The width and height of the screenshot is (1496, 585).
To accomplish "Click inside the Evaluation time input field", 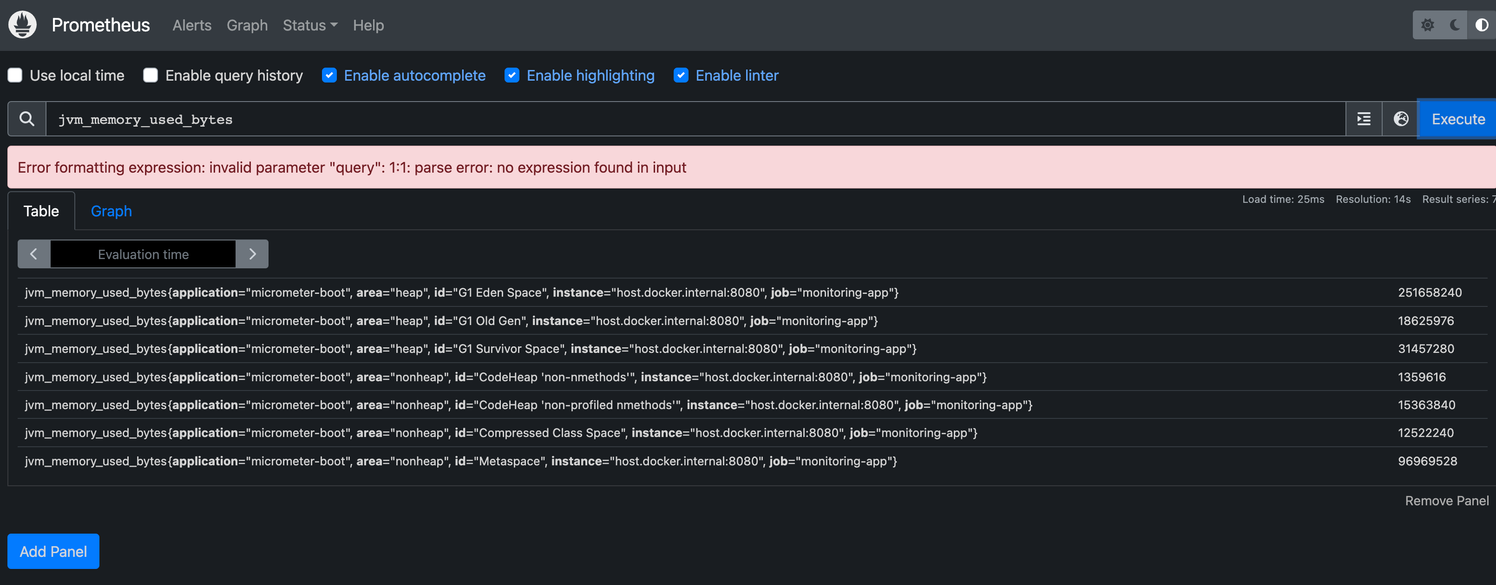I will [x=143, y=254].
